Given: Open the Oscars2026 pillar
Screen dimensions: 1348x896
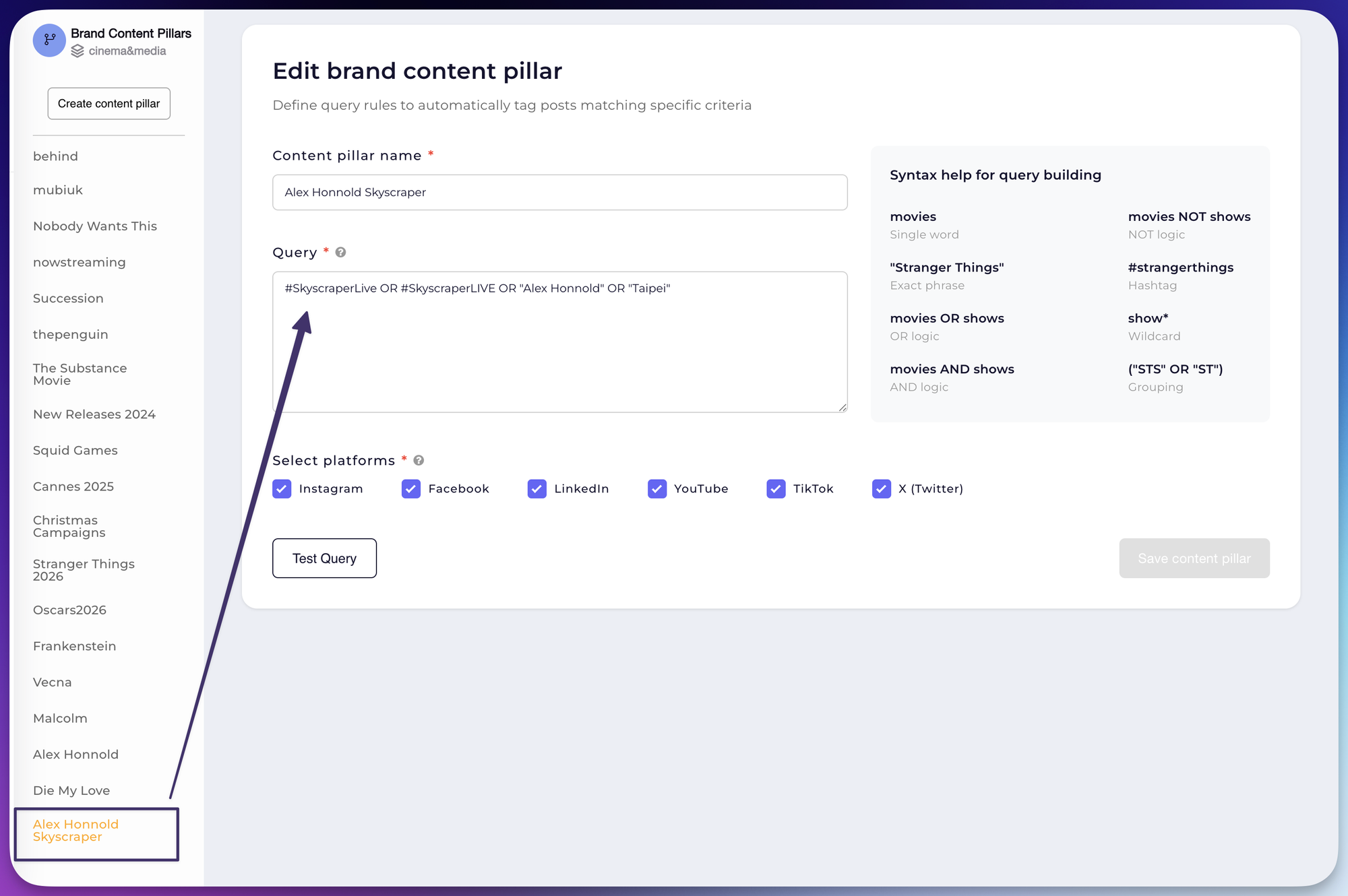Looking at the screenshot, I should coord(69,610).
